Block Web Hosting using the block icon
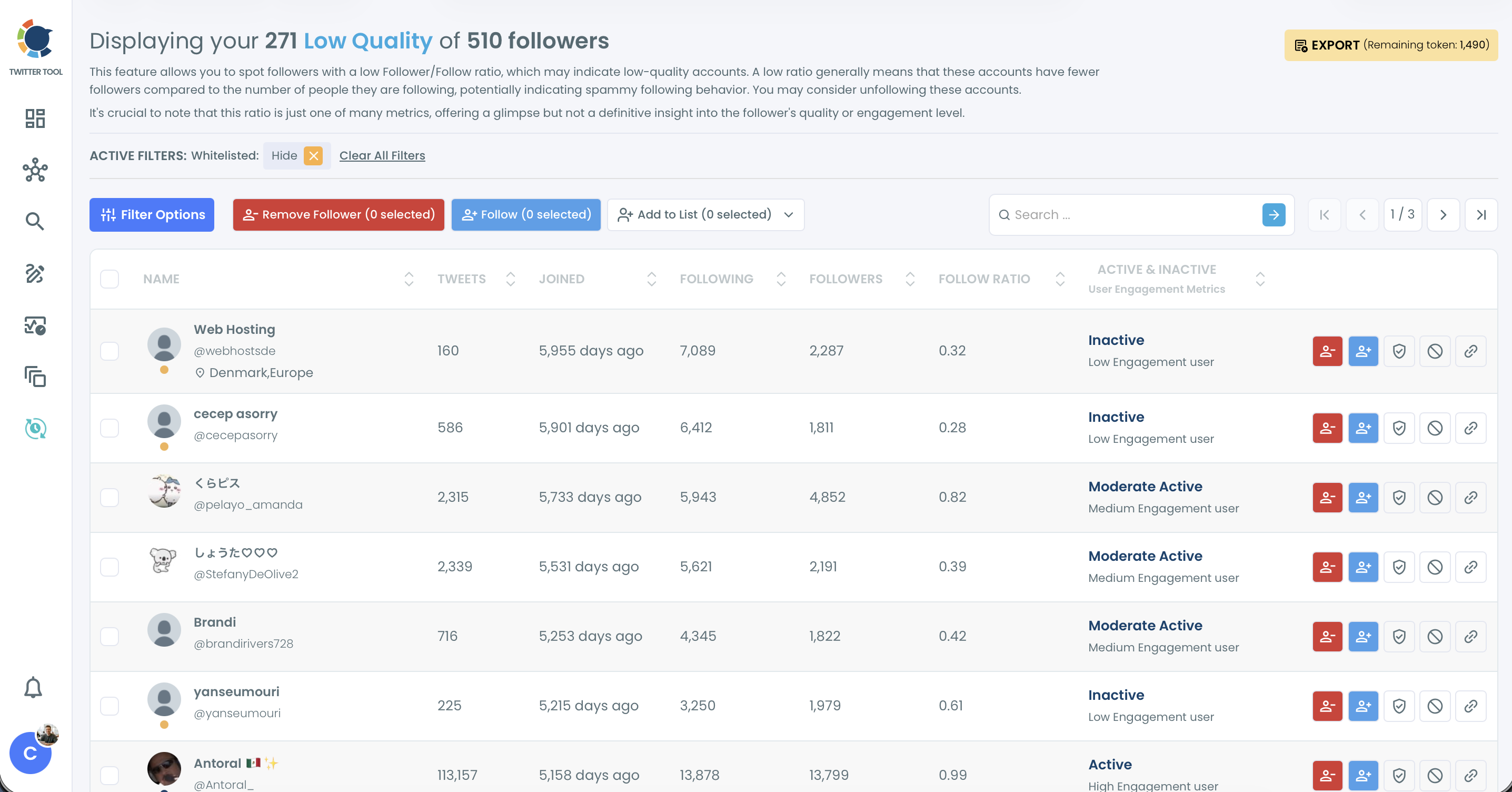Image resolution: width=1512 pixels, height=792 pixels. coord(1435,351)
